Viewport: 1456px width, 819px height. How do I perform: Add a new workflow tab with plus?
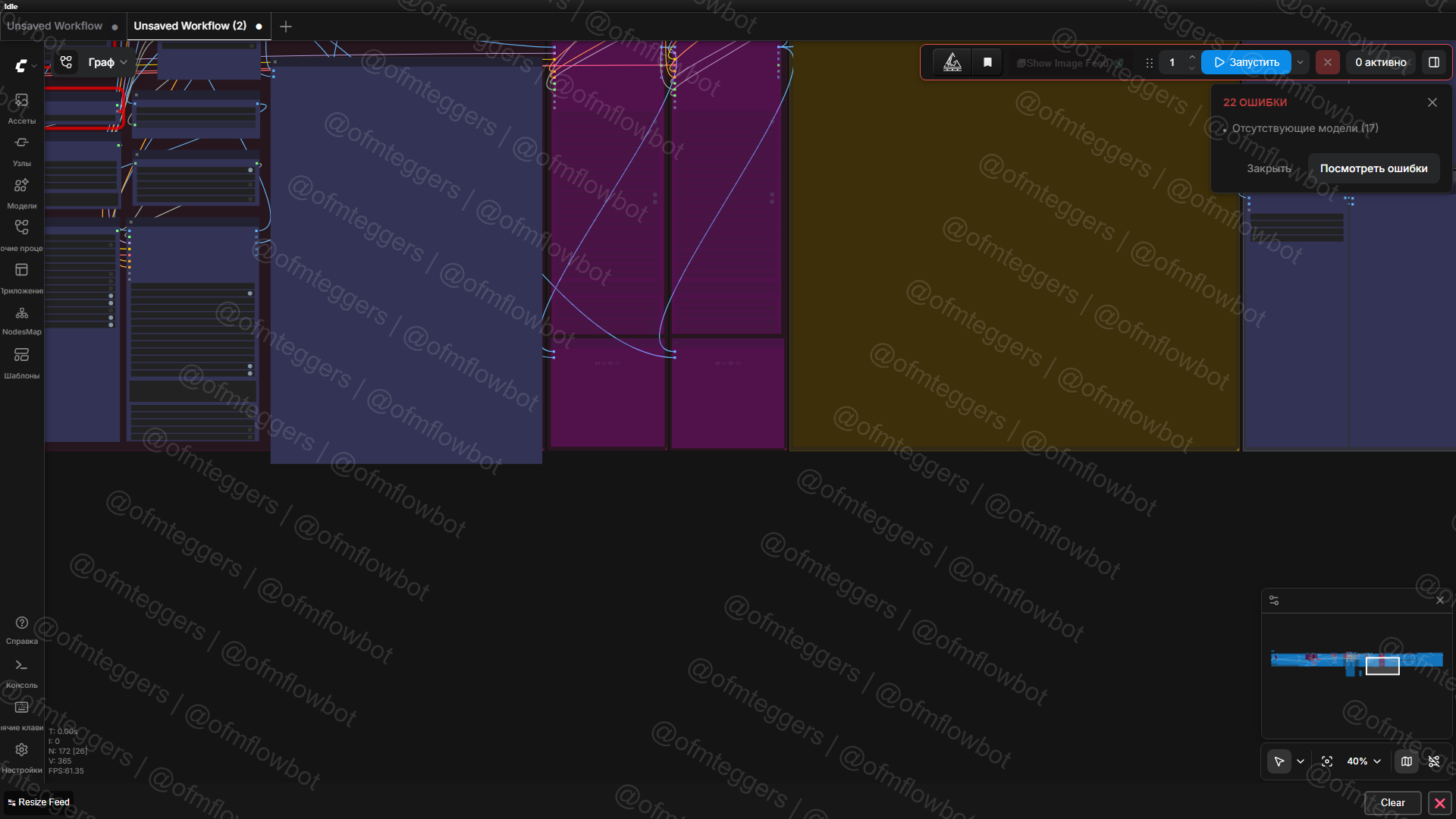coord(286,27)
